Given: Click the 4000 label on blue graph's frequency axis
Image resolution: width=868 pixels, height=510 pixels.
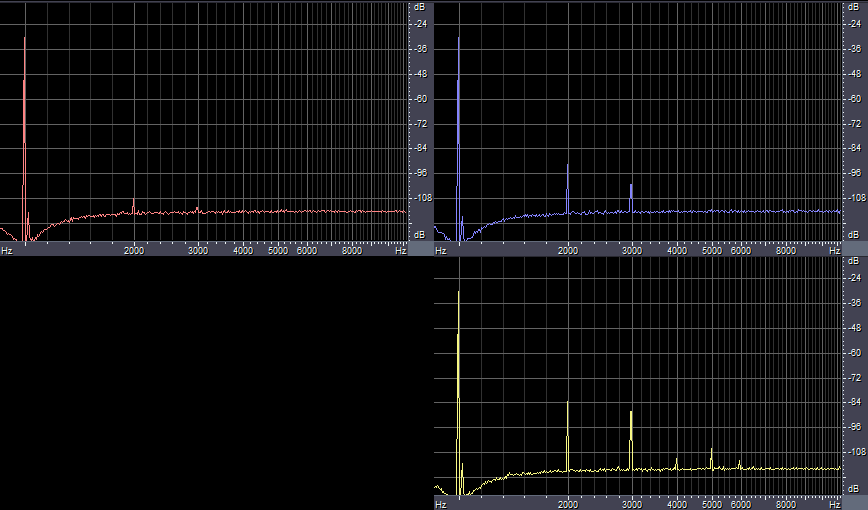Looking at the screenshot, I should point(677,251).
